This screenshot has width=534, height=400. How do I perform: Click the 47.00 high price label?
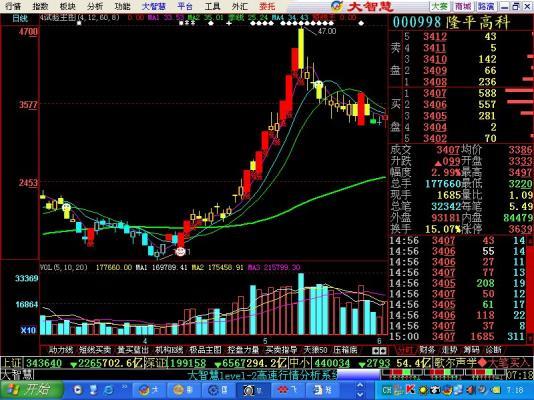pyautogui.click(x=327, y=31)
